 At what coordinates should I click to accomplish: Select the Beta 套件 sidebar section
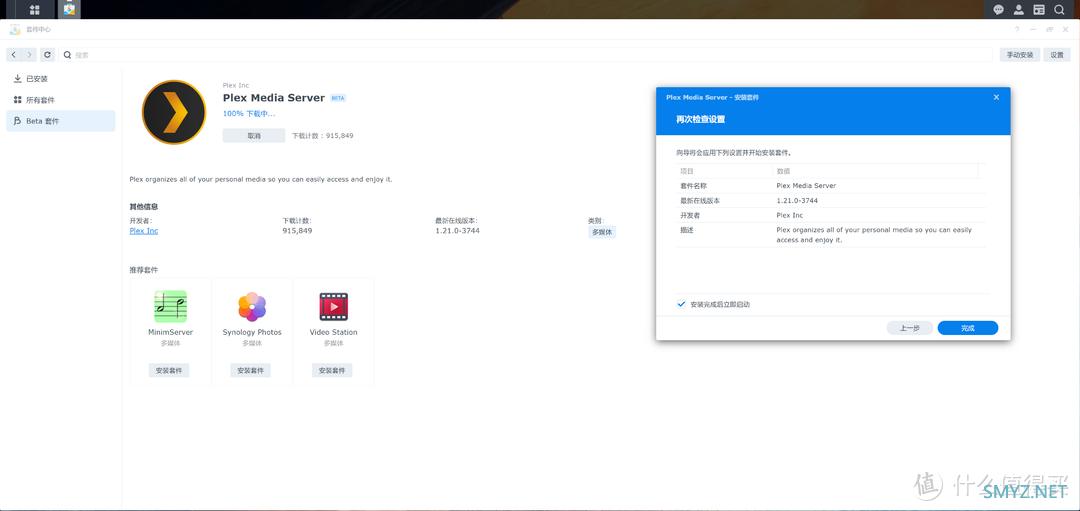61,121
